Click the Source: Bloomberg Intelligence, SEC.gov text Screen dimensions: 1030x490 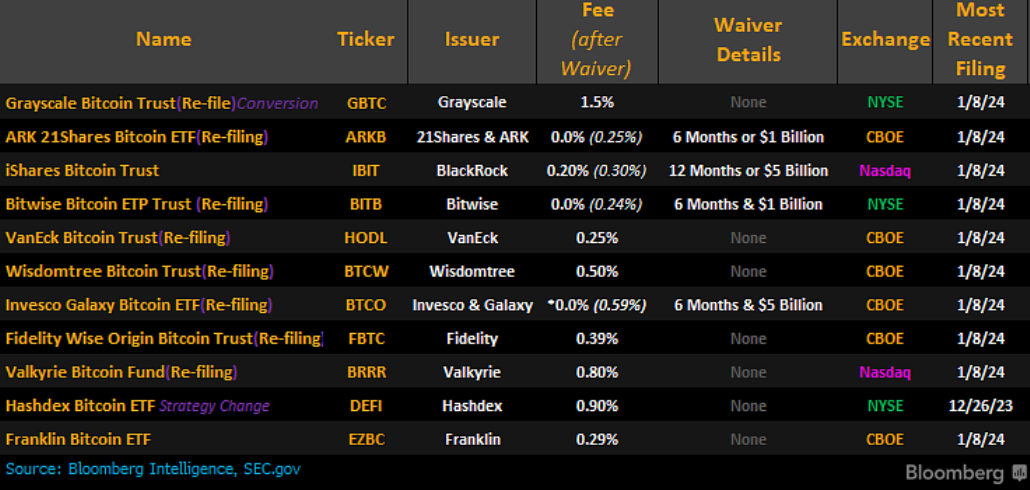coord(153,468)
